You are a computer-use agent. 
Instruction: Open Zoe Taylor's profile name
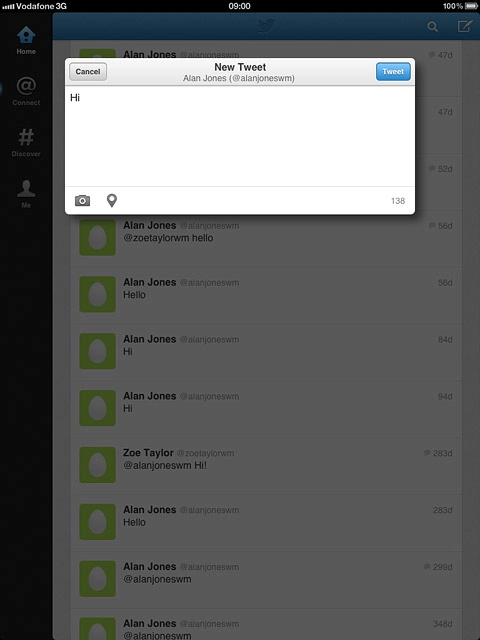[x=148, y=453]
